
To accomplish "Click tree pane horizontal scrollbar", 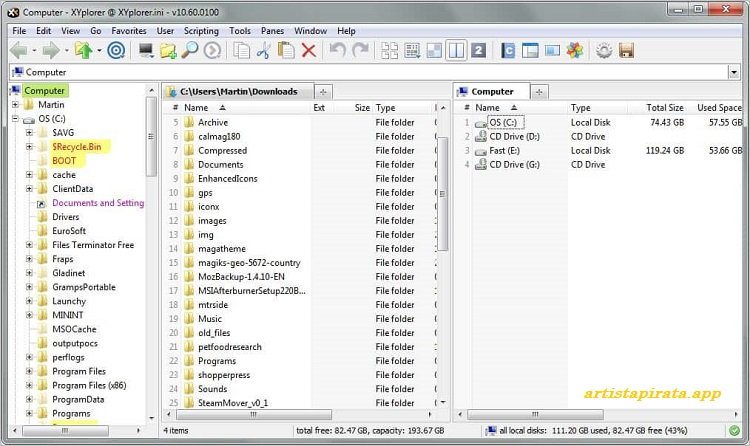I will point(66,431).
